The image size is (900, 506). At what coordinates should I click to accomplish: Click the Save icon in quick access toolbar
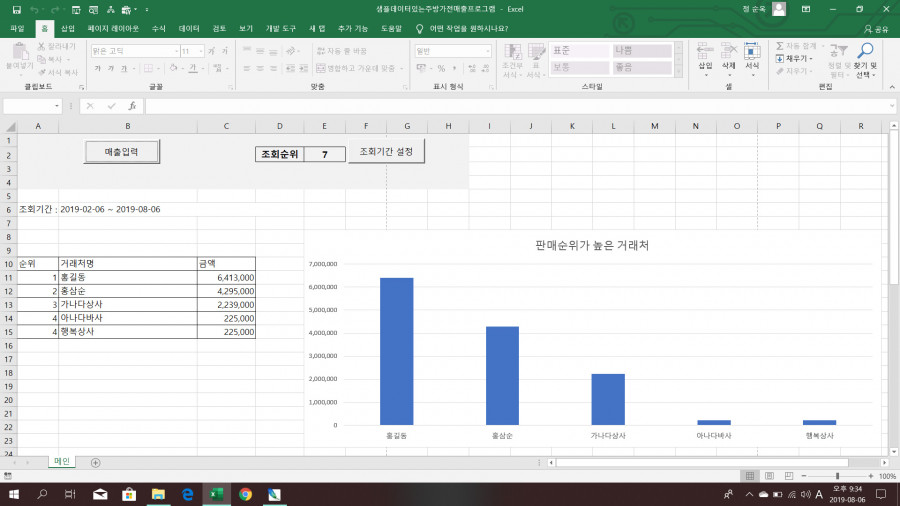click(x=17, y=10)
